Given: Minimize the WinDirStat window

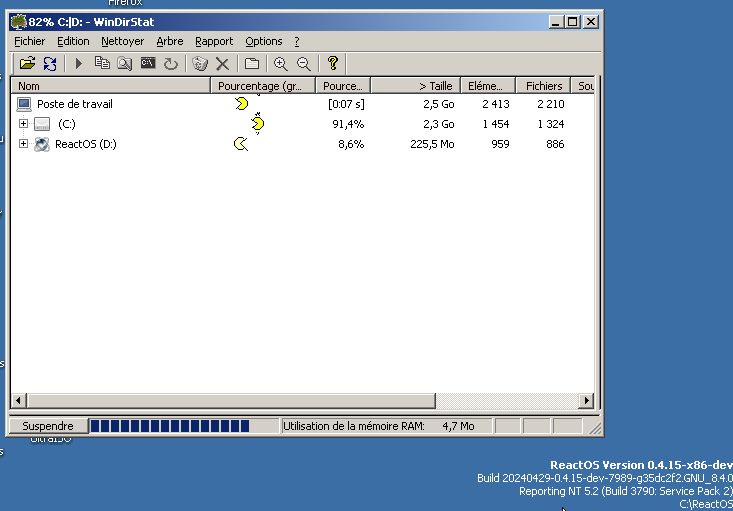Looking at the screenshot, I should pyautogui.click(x=555, y=22).
